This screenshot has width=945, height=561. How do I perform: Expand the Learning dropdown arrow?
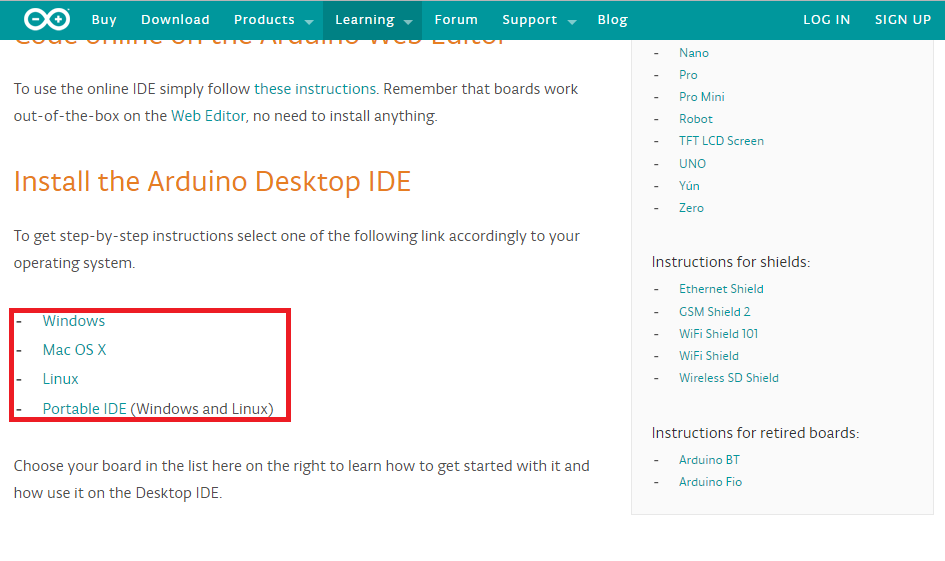[408, 22]
